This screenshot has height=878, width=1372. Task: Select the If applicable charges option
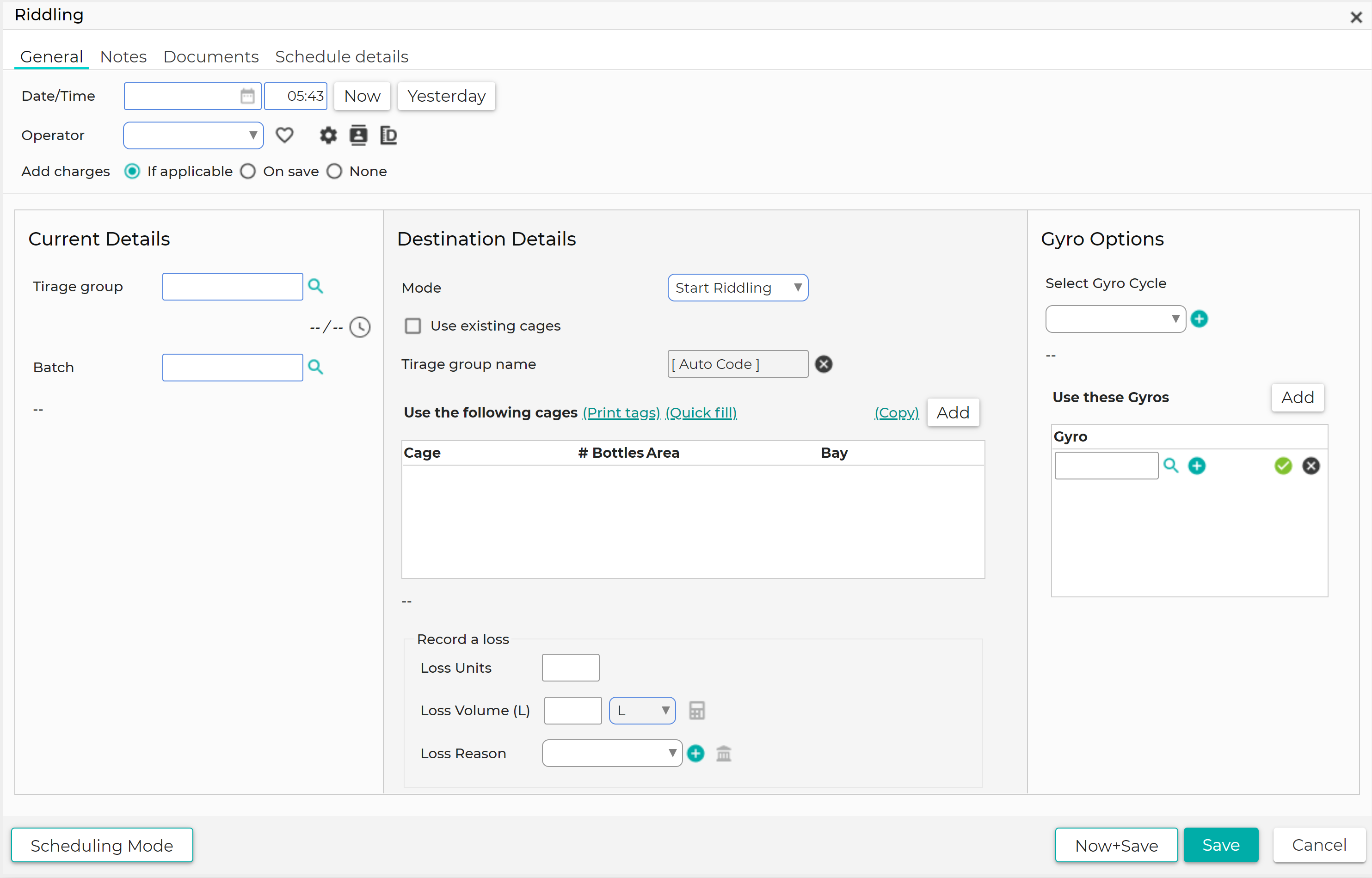132,171
